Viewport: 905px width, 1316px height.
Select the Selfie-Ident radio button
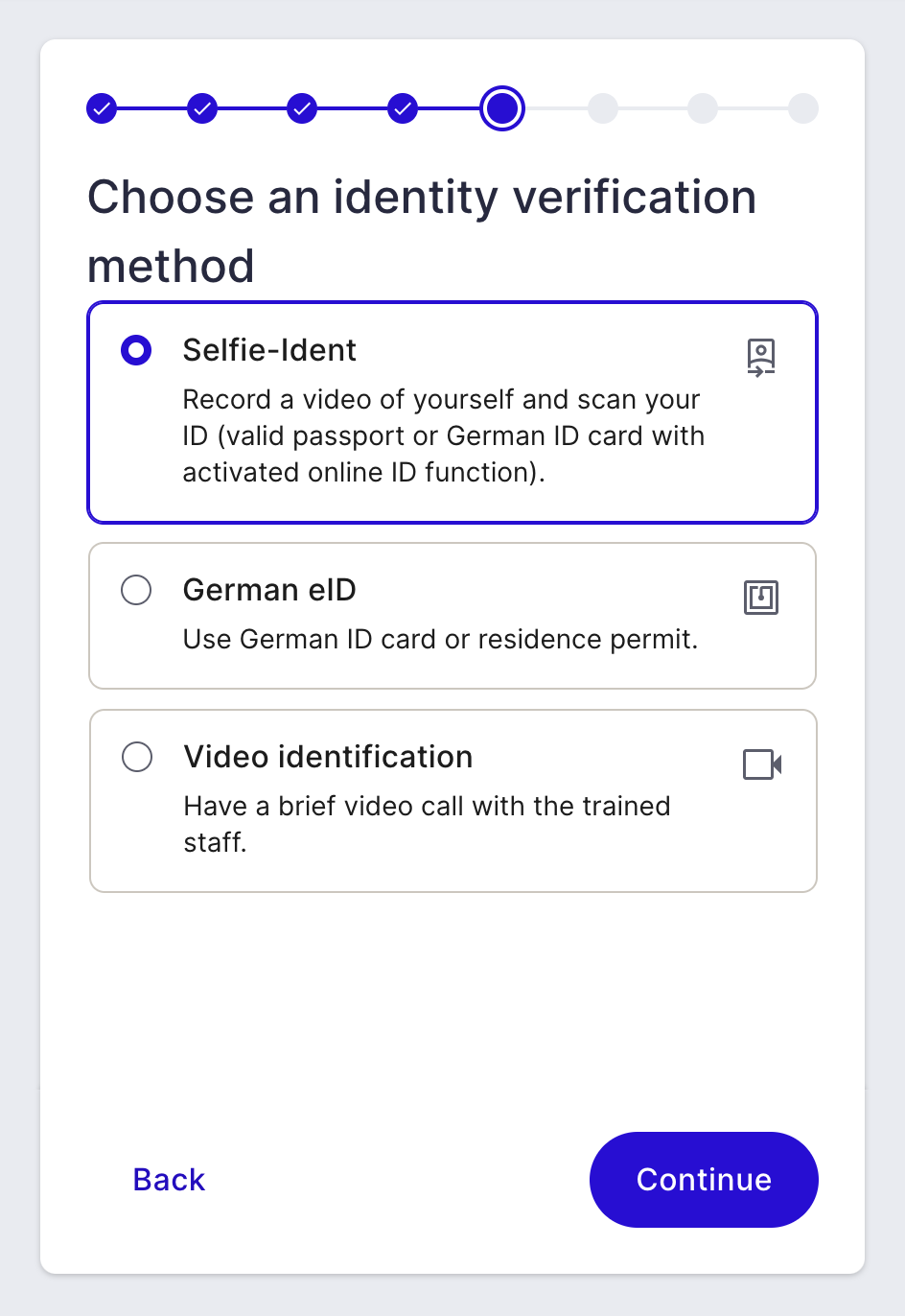pos(136,350)
